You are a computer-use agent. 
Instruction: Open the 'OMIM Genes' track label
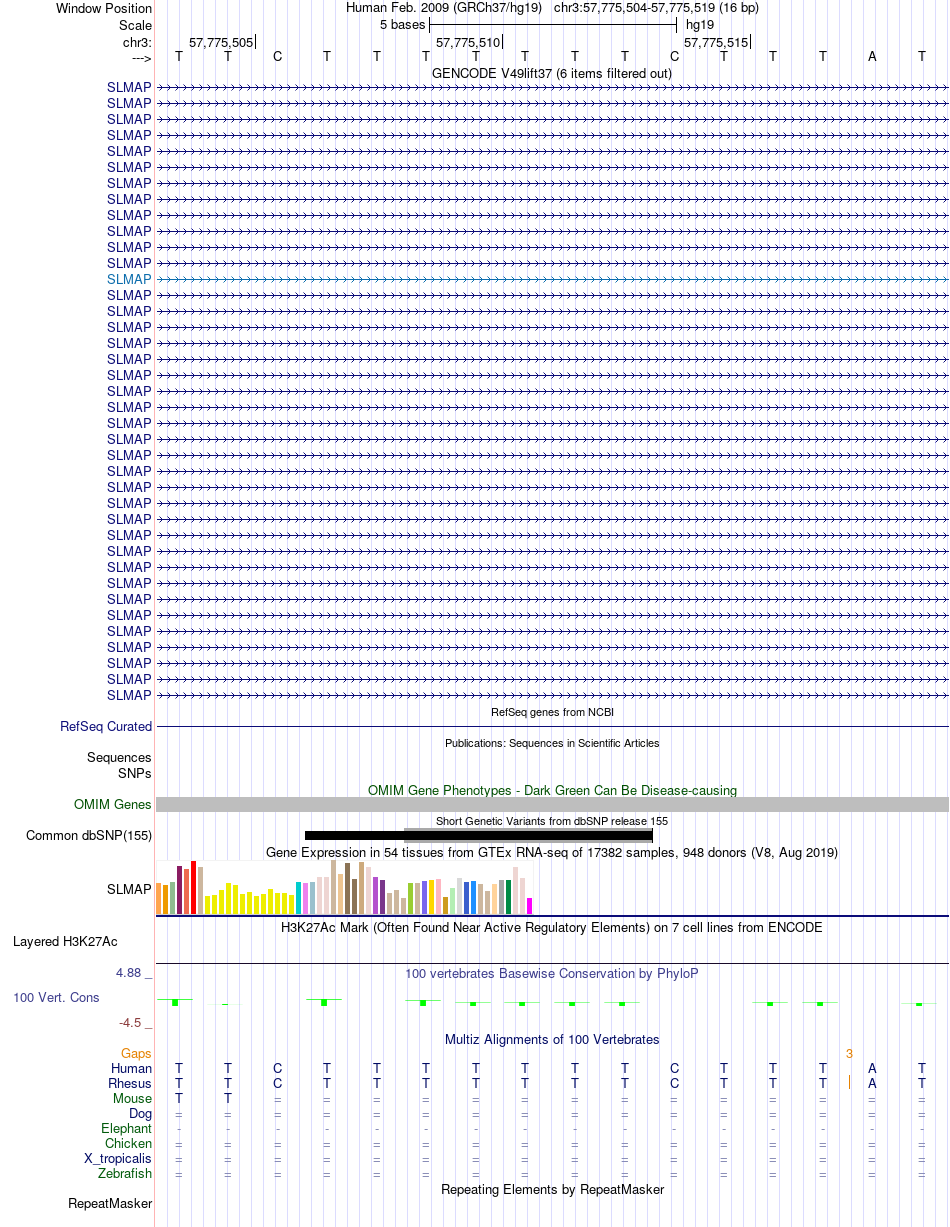pyautogui.click(x=113, y=804)
